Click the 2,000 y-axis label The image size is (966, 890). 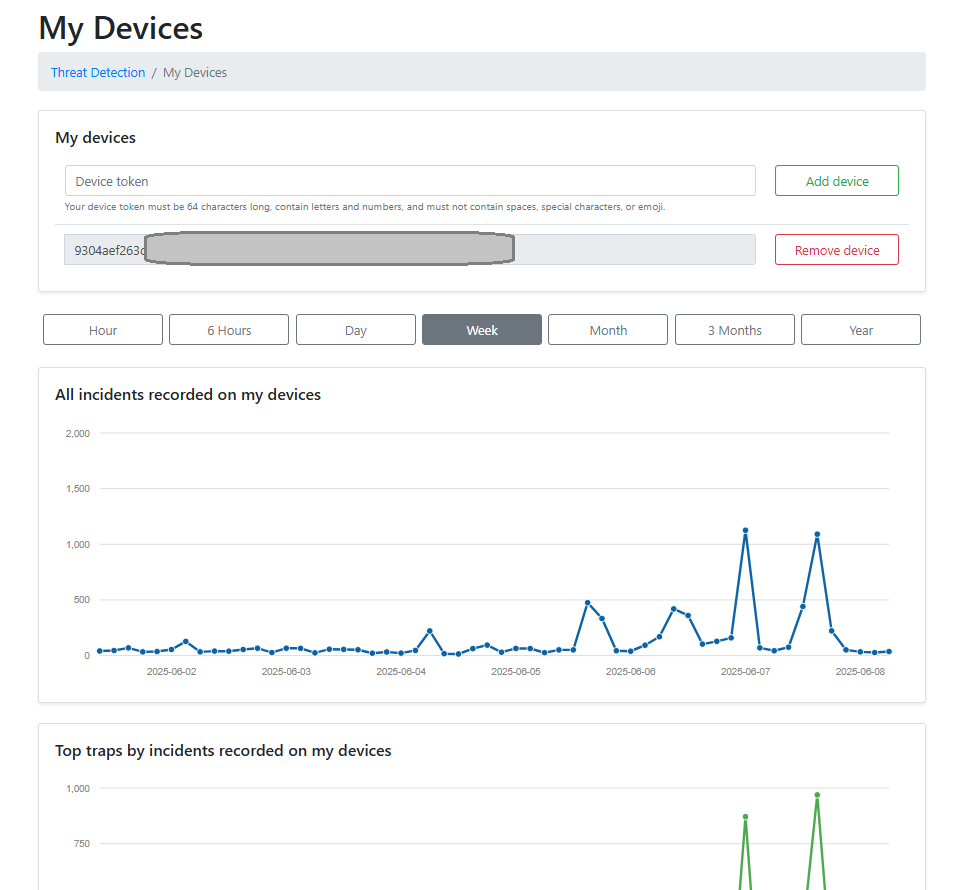pyautogui.click(x=78, y=434)
